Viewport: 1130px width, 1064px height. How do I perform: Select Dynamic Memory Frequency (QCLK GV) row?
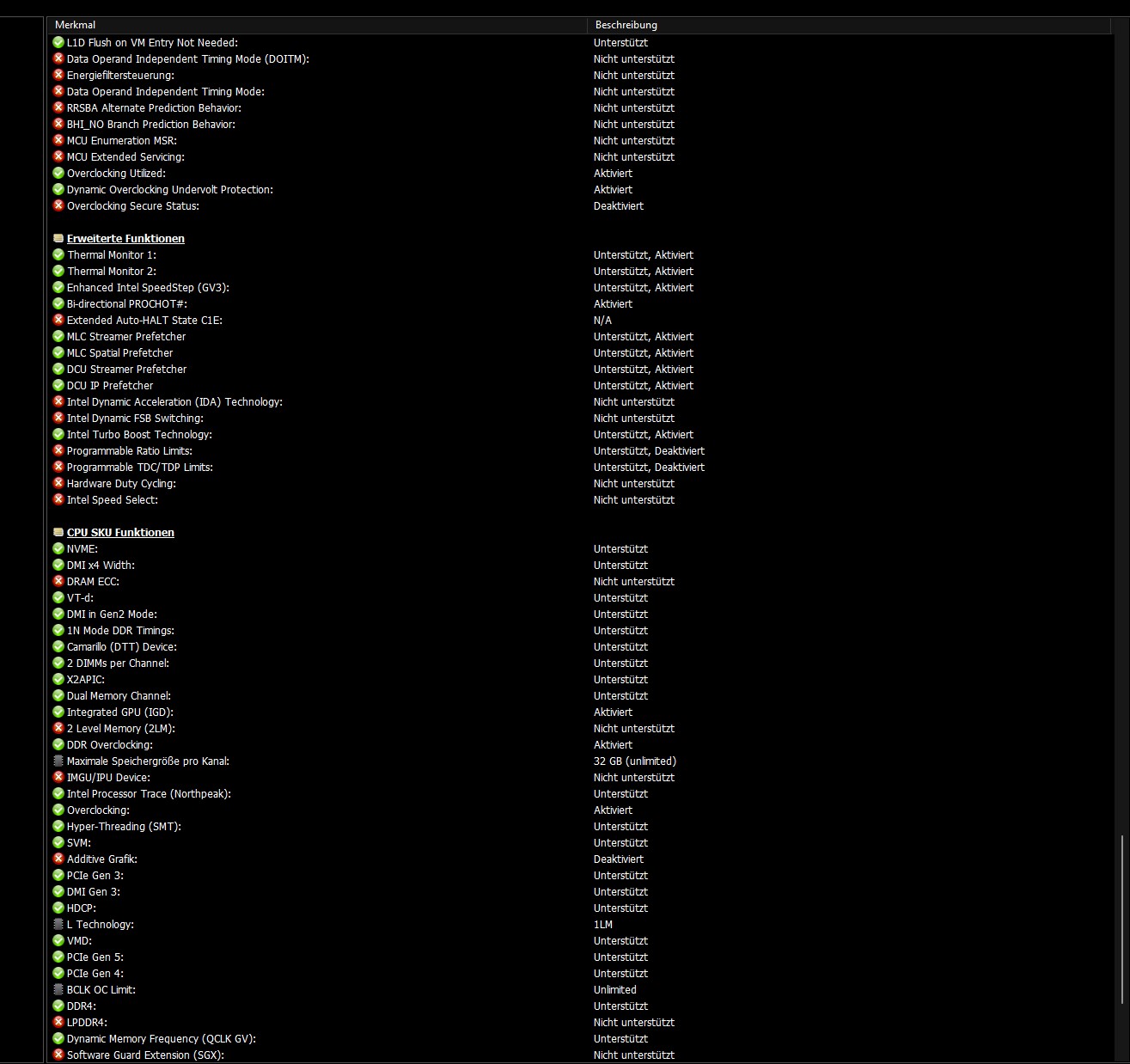tap(581, 1039)
